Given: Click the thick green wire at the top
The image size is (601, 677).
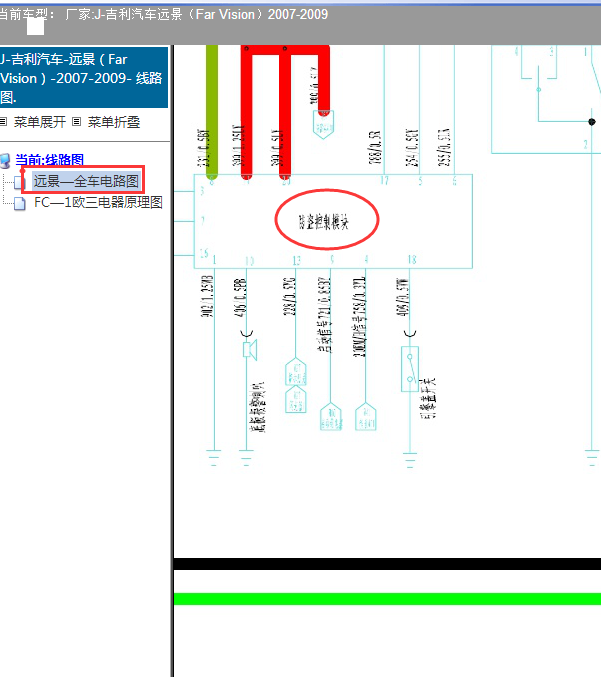Looking at the screenshot, I should (212, 112).
